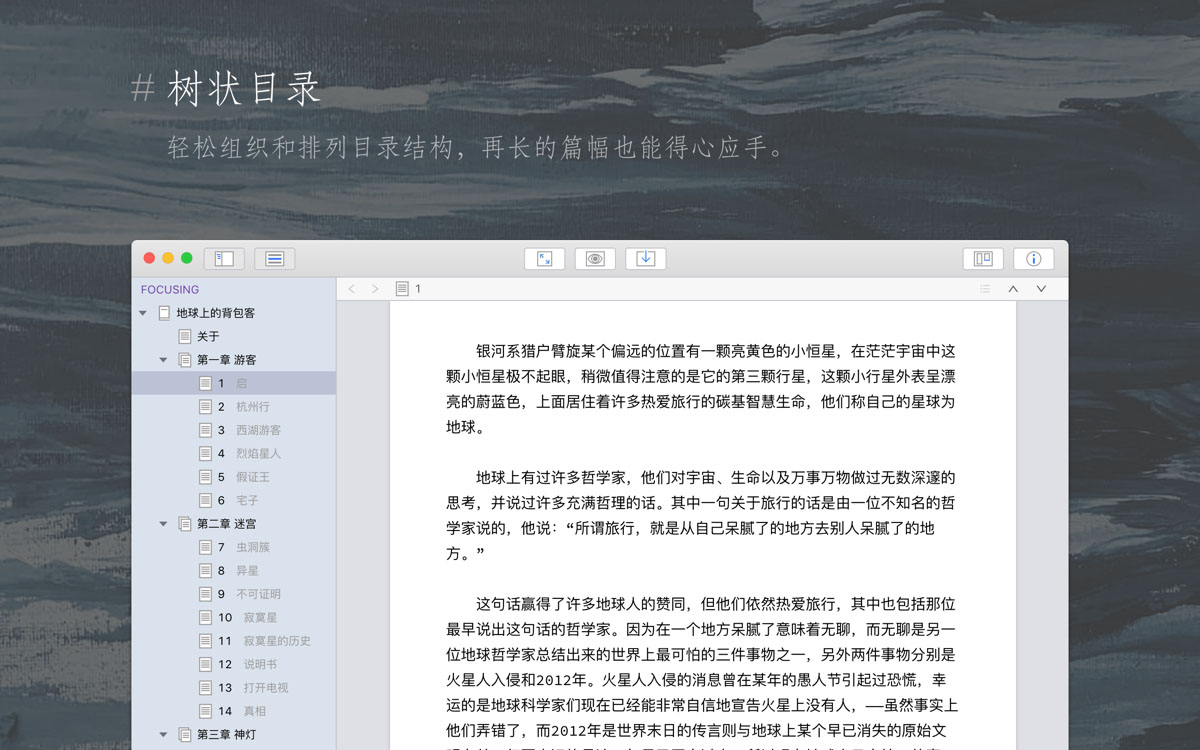Click the 第二章 迷宫 group label
1200x750 pixels.
click(x=227, y=524)
